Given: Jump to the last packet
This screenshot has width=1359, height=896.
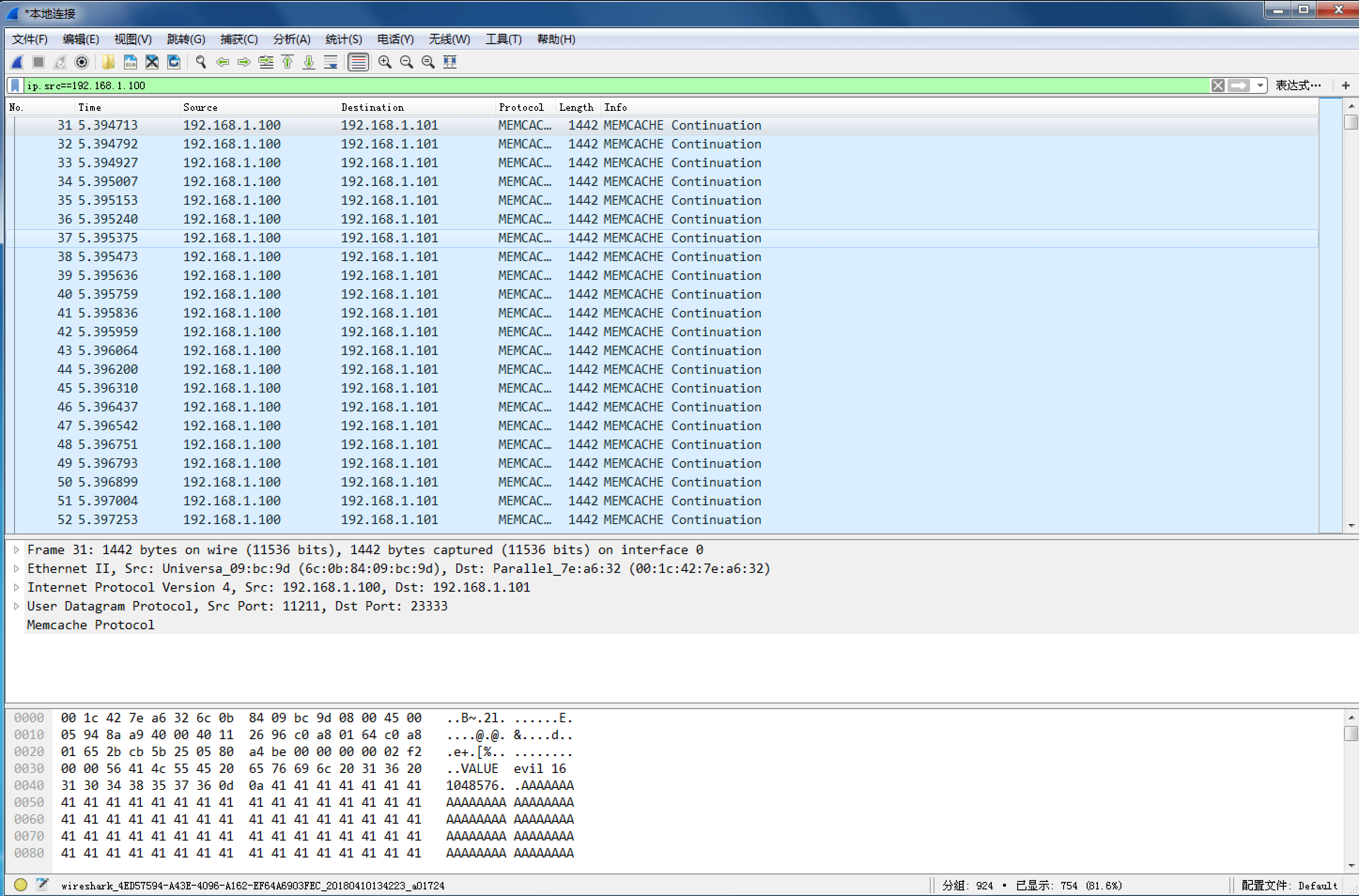Looking at the screenshot, I should tap(309, 62).
